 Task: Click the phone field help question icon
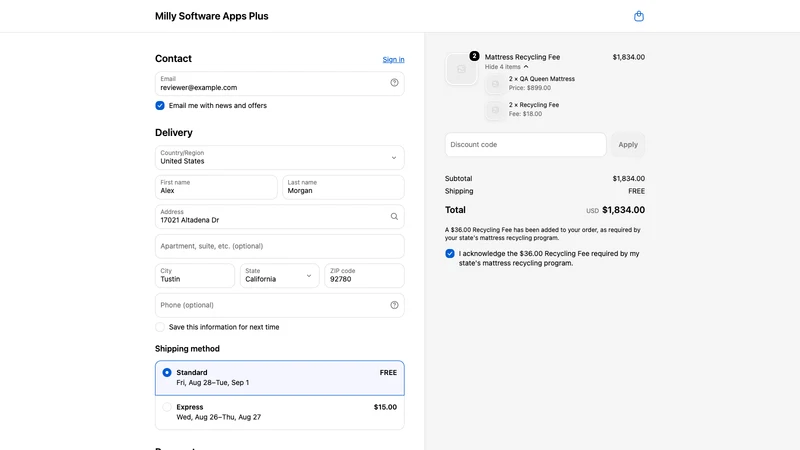coord(394,305)
